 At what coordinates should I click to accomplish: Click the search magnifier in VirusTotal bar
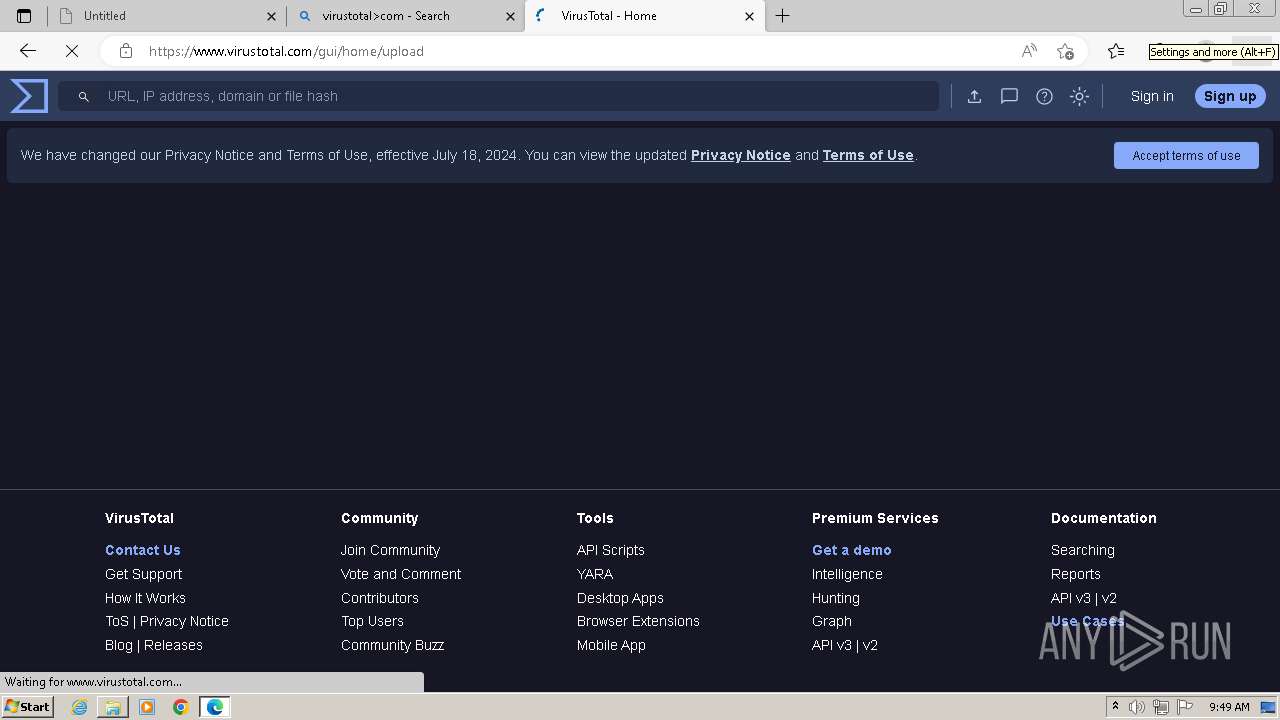point(84,96)
